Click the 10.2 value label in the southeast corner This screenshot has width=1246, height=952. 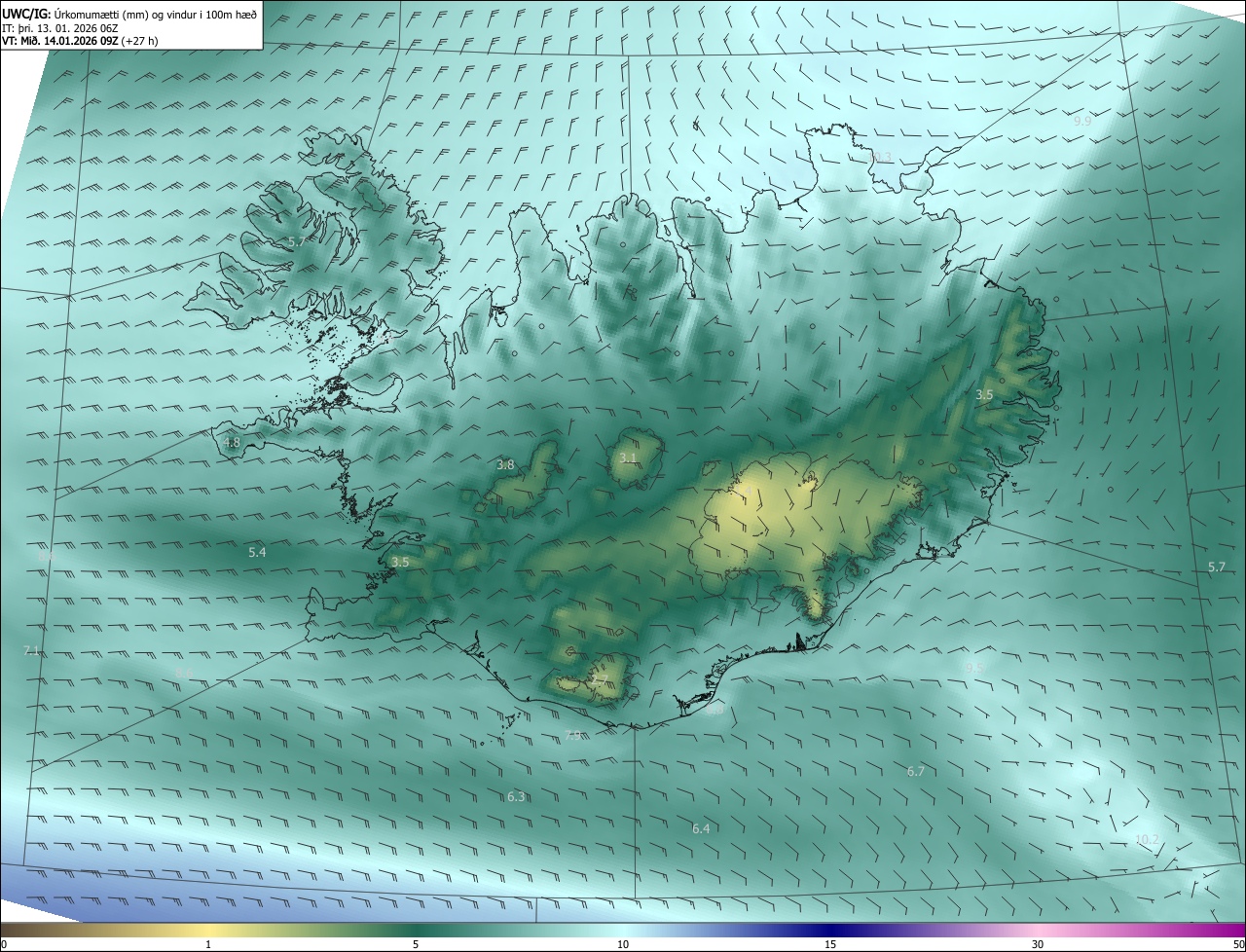1148,839
